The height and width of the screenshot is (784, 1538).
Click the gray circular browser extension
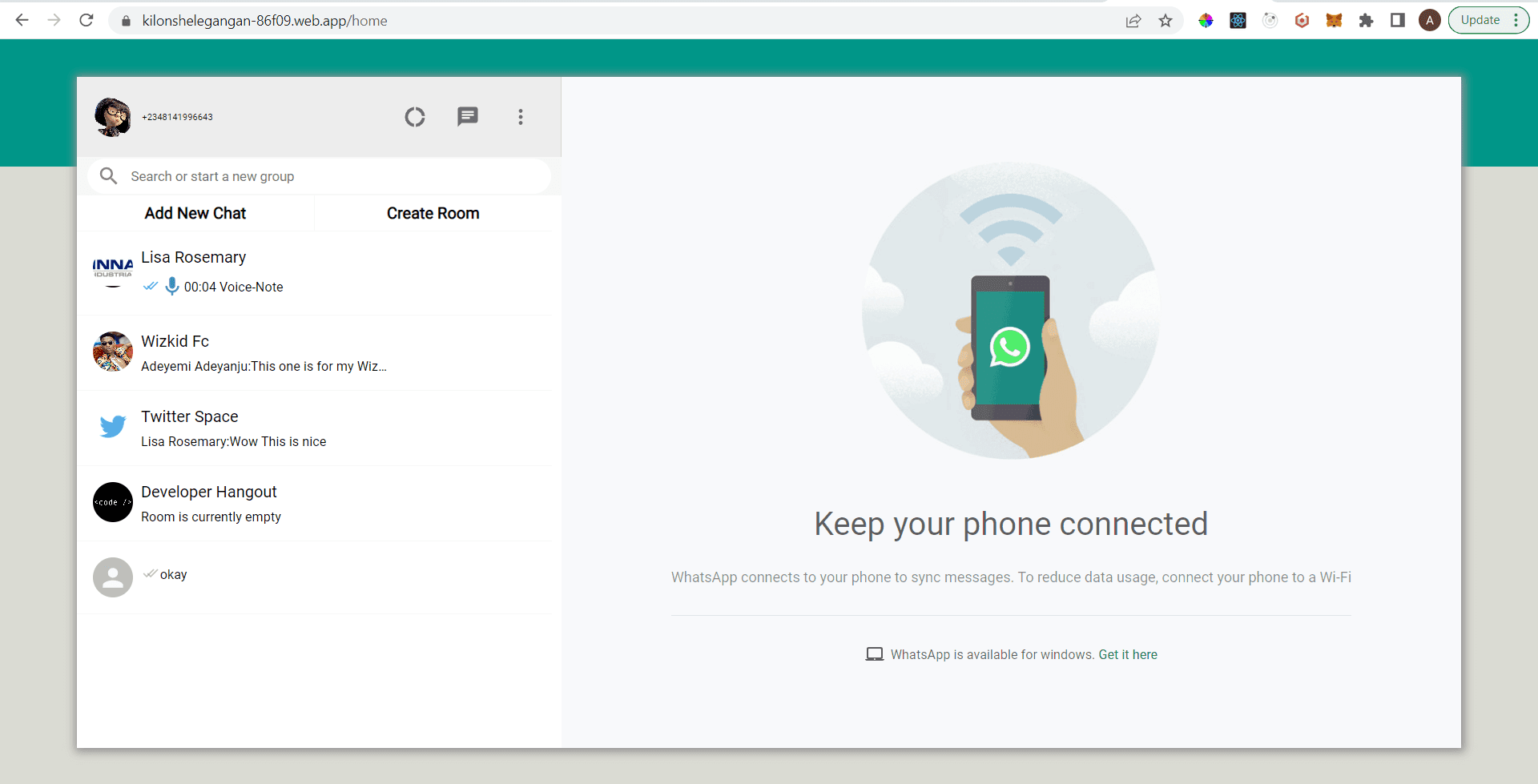pos(1270,21)
